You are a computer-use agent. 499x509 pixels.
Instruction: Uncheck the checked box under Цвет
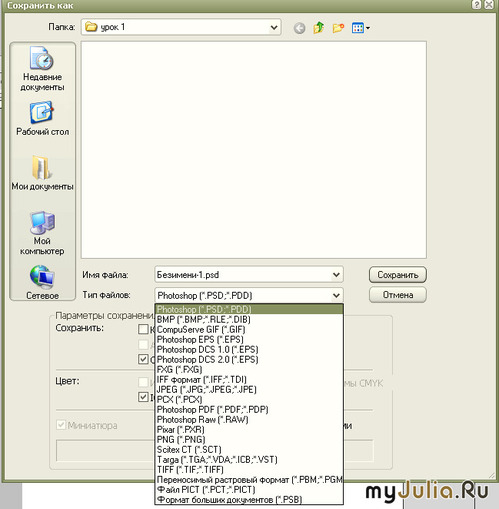click(x=143, y=397)
